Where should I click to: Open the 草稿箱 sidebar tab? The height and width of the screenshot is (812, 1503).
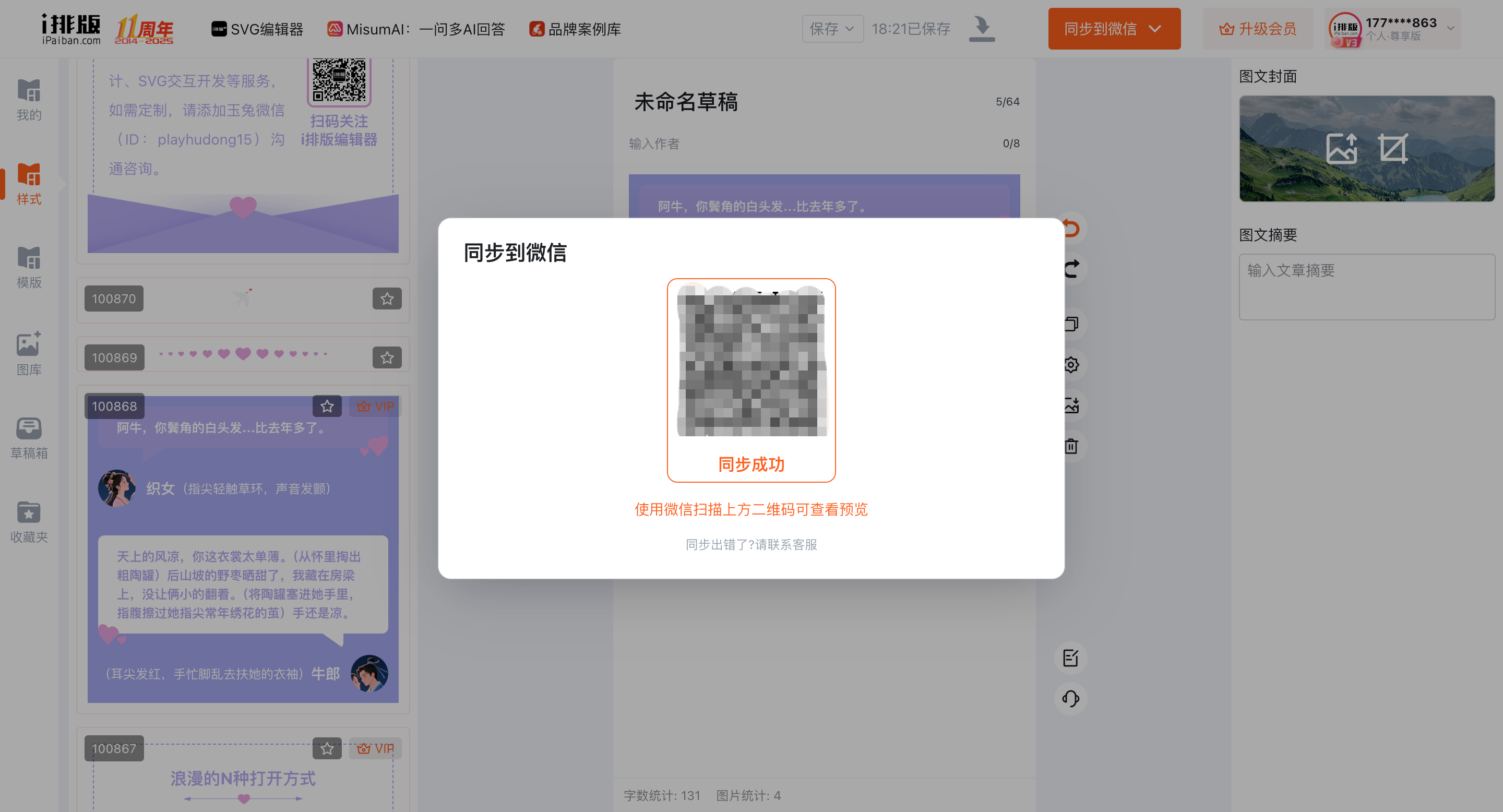click(x=29, y=438)
